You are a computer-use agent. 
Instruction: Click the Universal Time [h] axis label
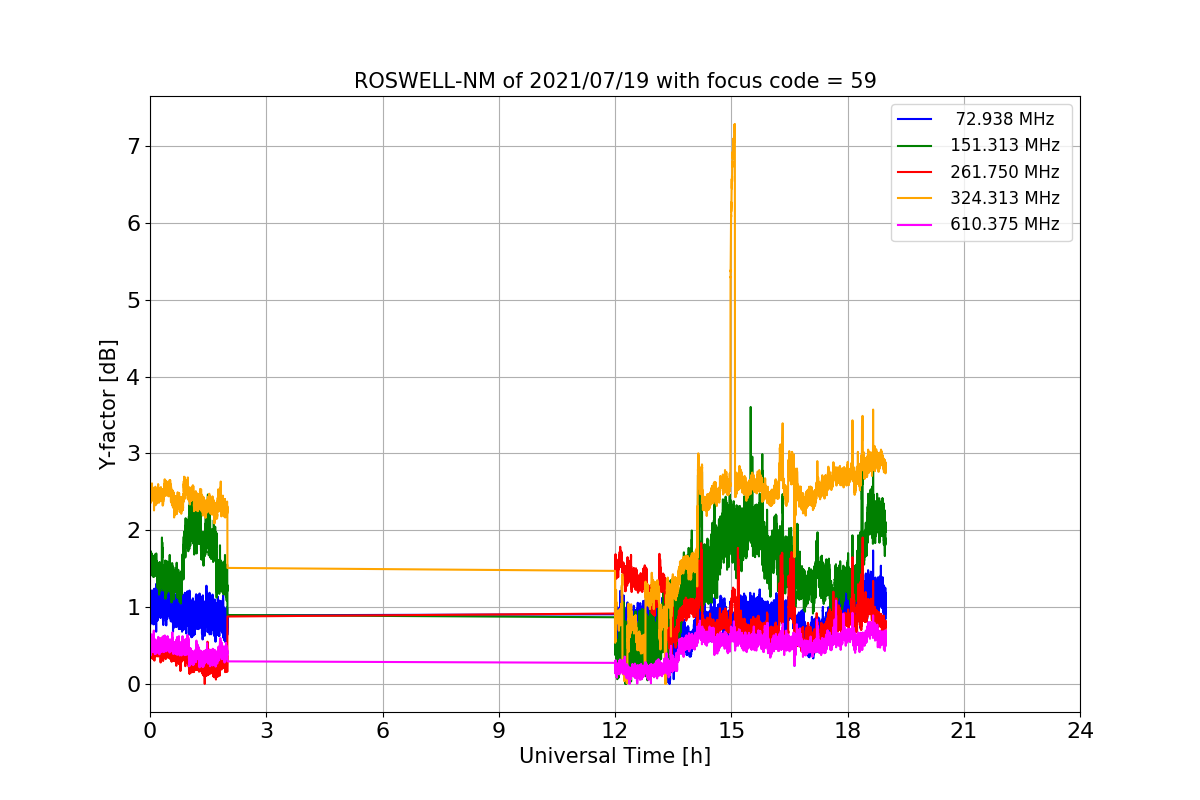pyautogui.click(x=615, y=757)
